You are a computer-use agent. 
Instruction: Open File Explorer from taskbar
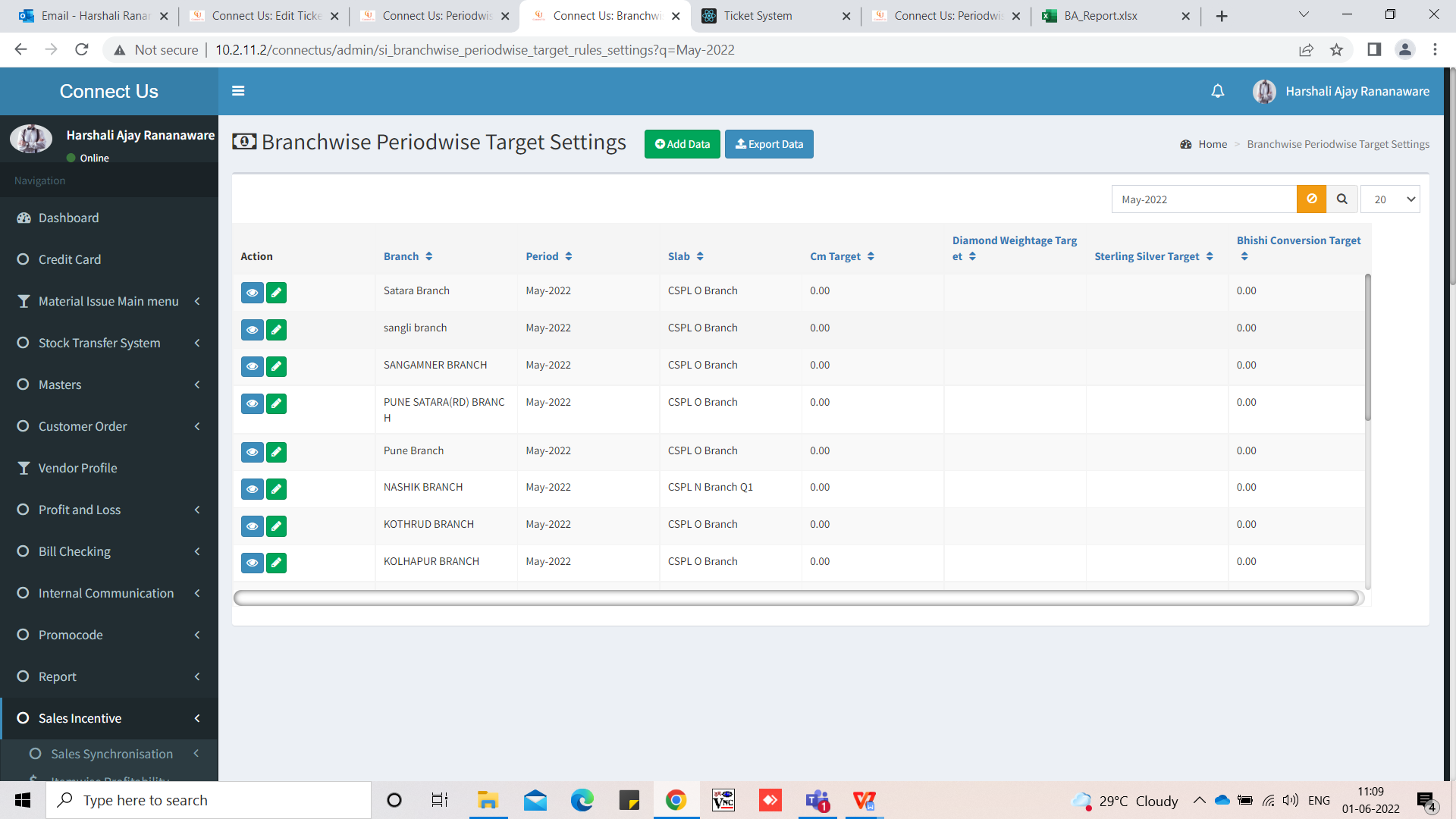click(x=488, y=801)
